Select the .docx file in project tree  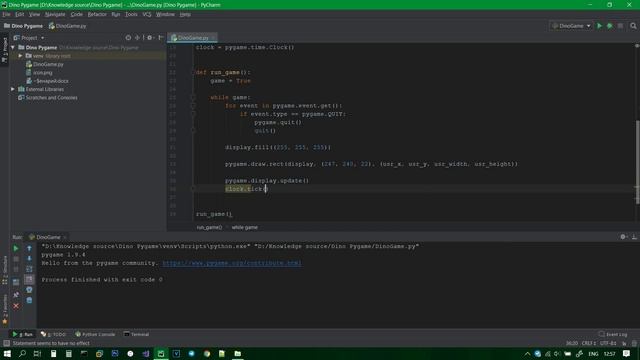(47, 81)
